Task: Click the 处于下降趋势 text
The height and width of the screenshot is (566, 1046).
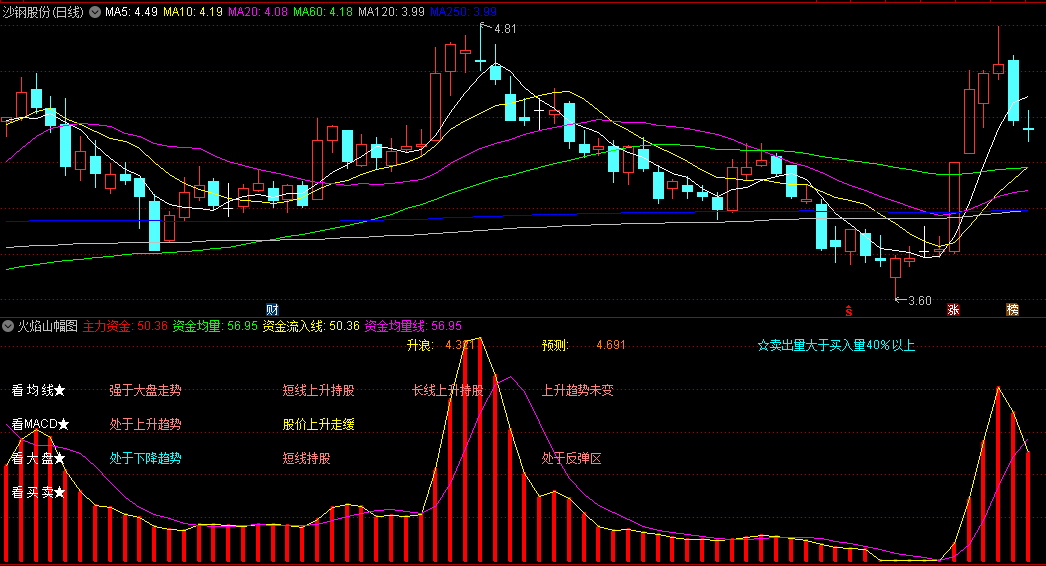Action: point(145,459)
